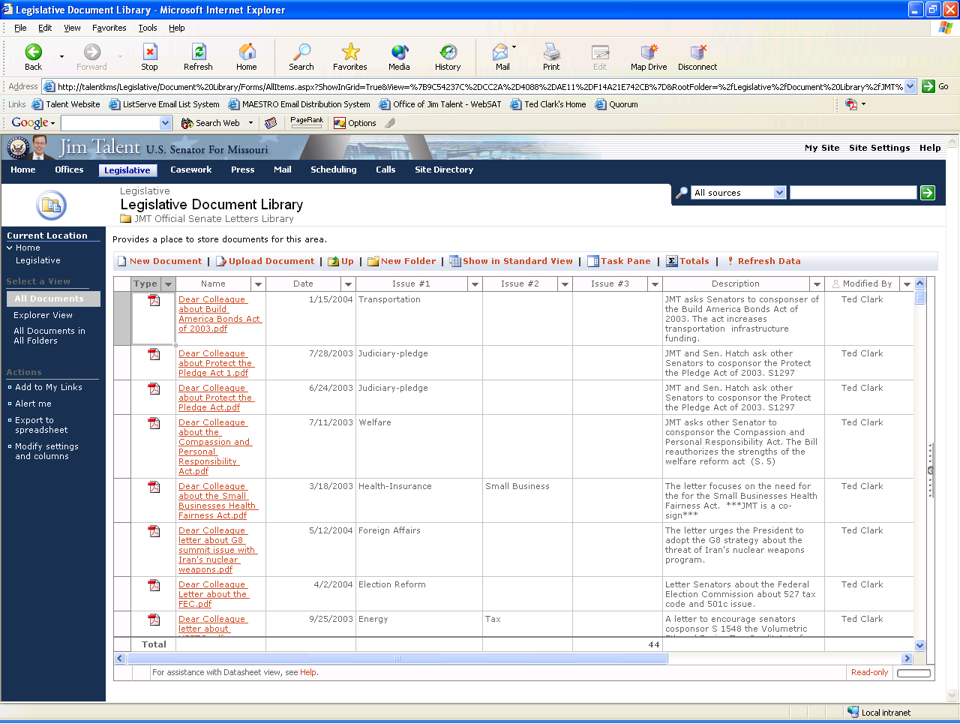Open the Favorites star icon

pyautogui.click(x=350, y=57)
